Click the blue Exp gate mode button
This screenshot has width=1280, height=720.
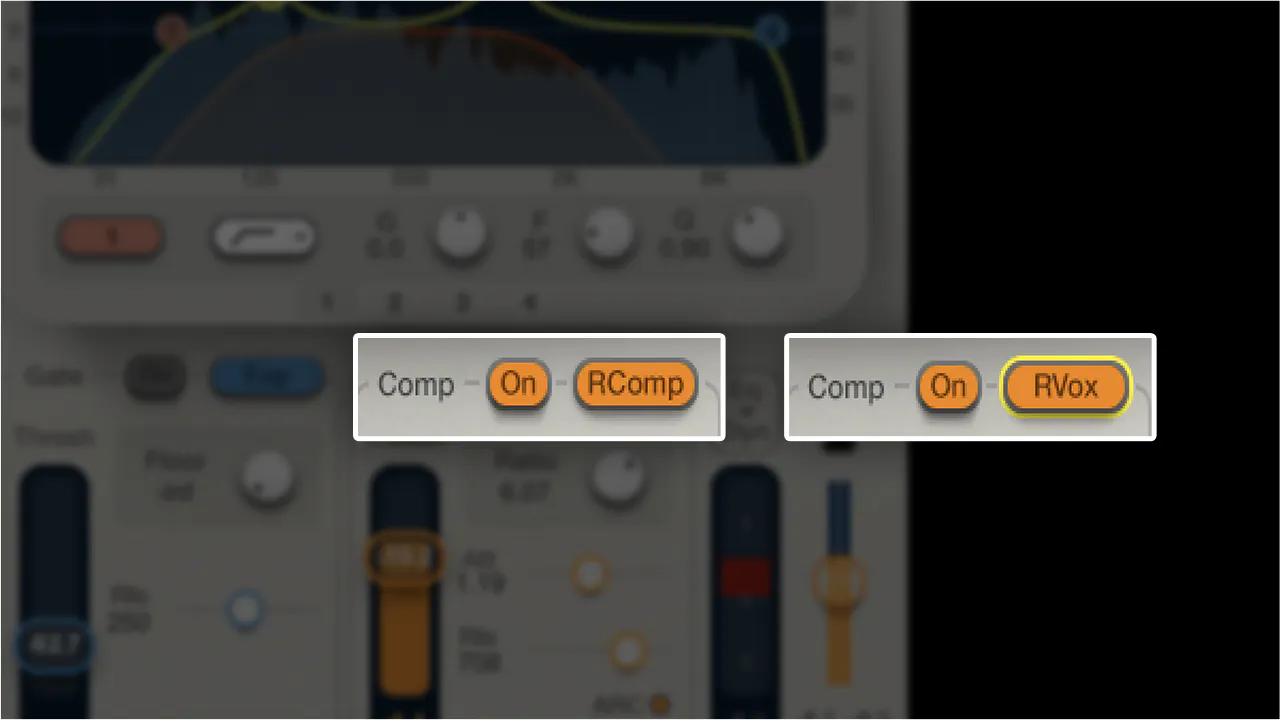pos(267,377)
